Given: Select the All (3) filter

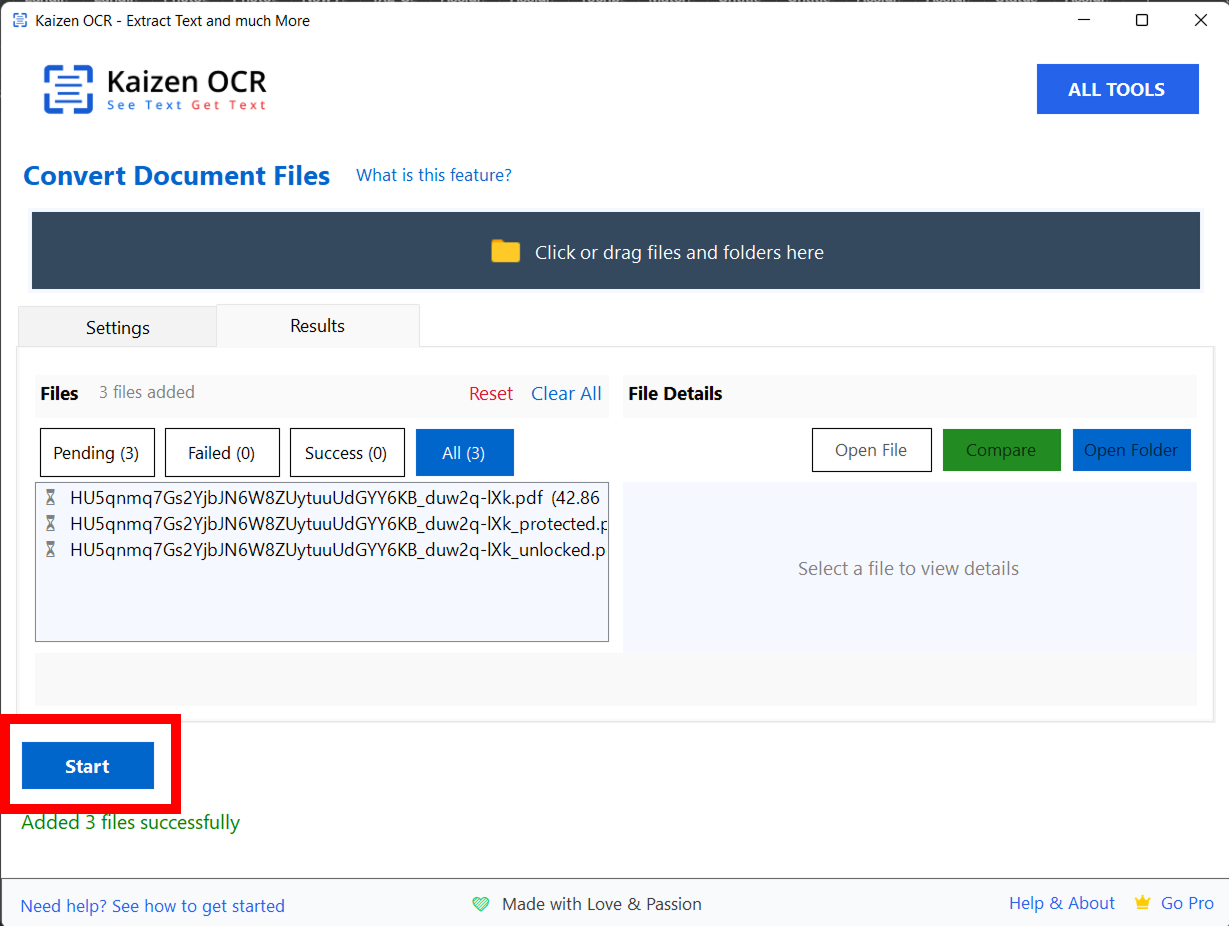Looking at the screenshot, I should tap(464, 453).
